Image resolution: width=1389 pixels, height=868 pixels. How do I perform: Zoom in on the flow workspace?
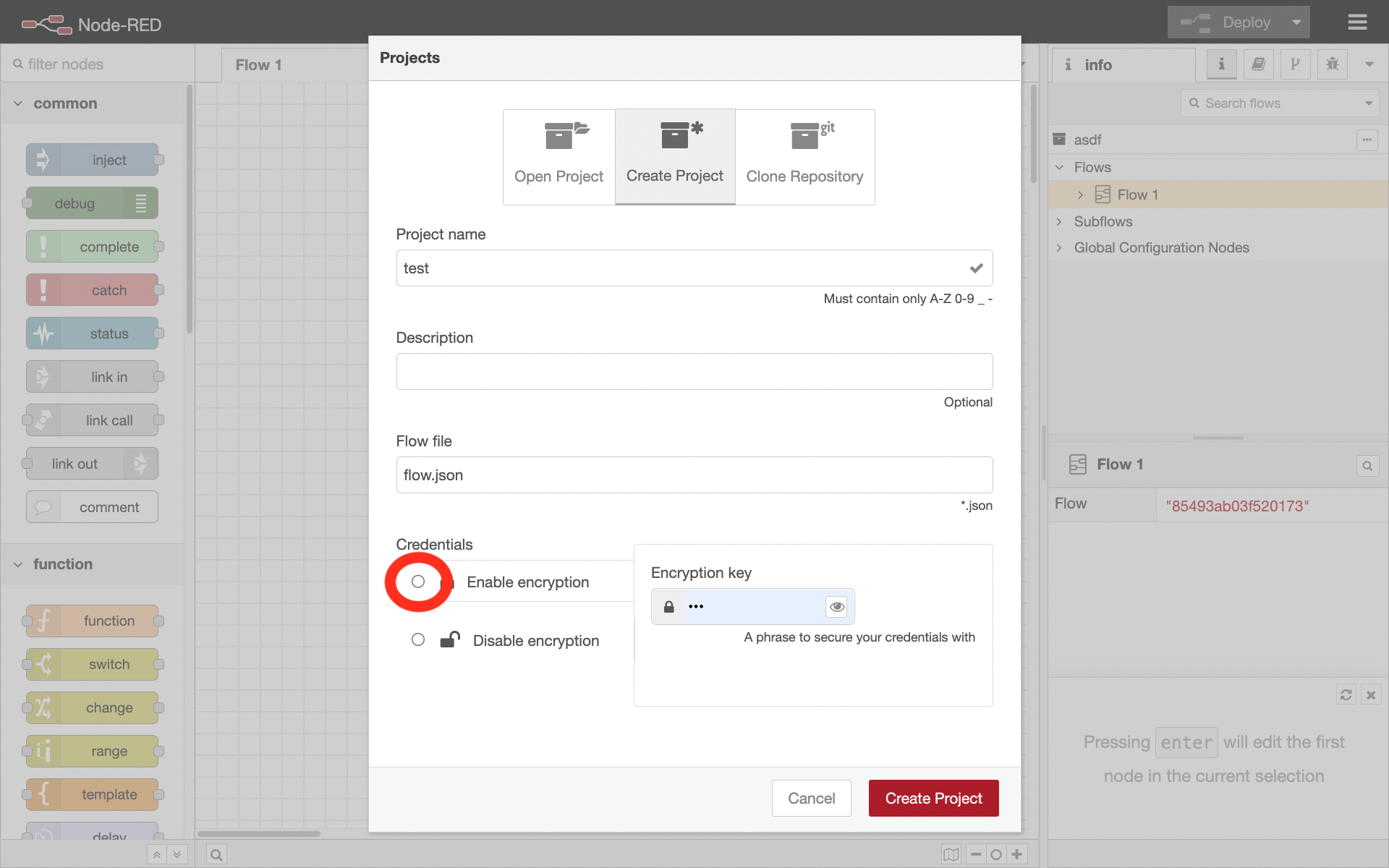[x=1017, y=854]
